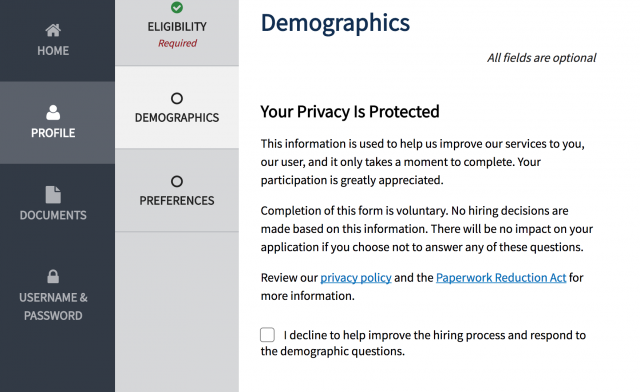The height and width of the screenshot is (392, 640).
Task: Open the privacy policy link
Action: pyautogui.click(x=356, y=278)
